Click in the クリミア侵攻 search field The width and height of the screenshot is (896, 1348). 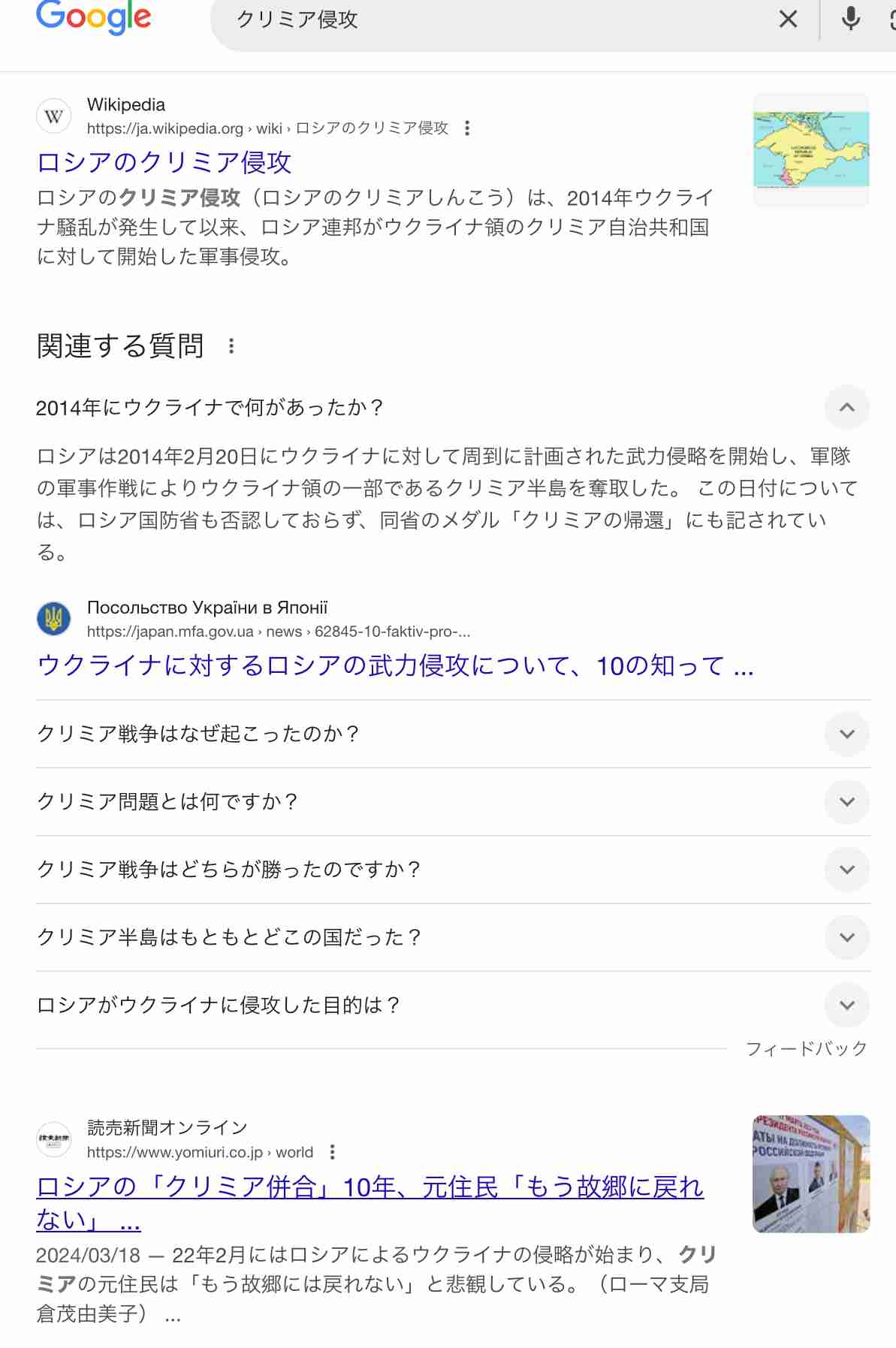click(x=488, y=20)
